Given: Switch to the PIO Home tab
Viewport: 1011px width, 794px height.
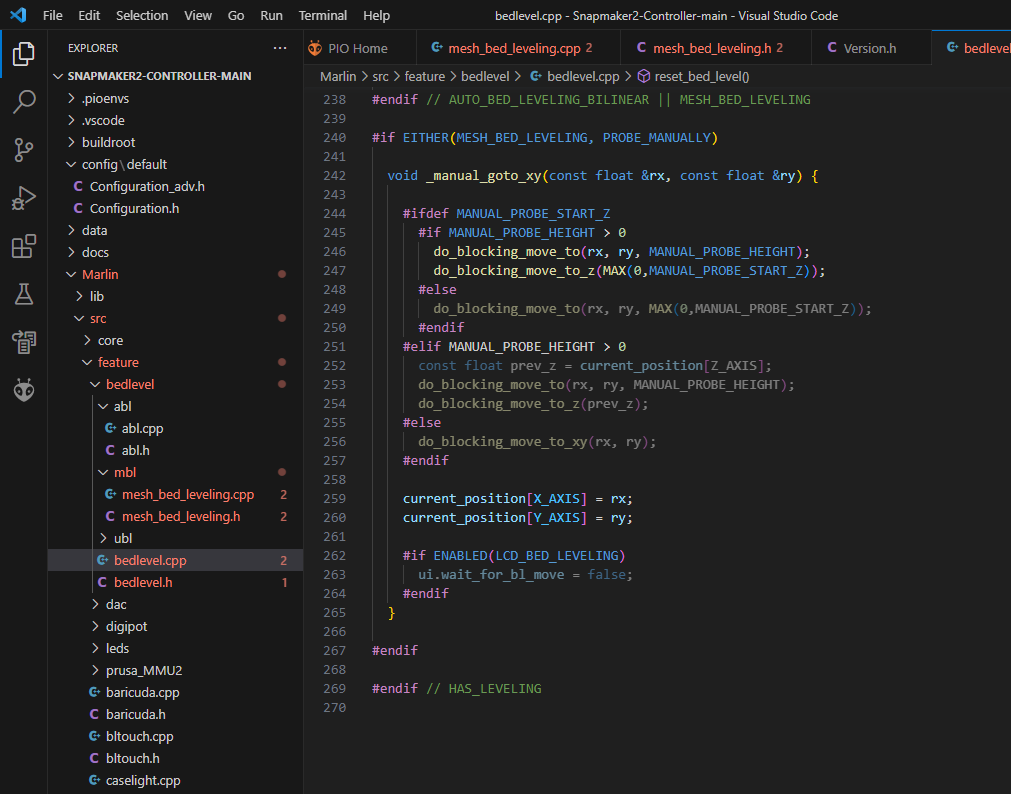Looking at the screenshot, I should [360, 48].
